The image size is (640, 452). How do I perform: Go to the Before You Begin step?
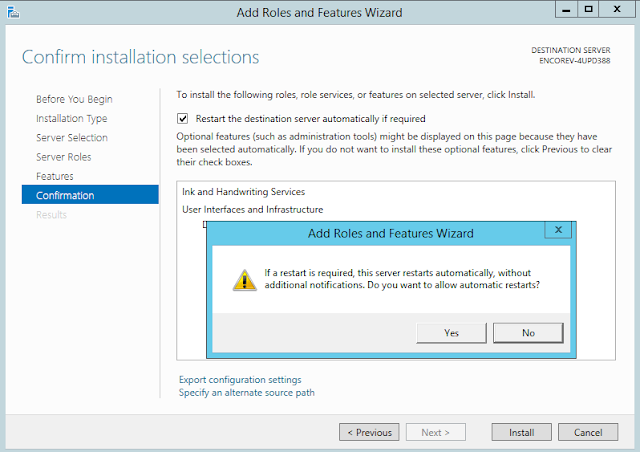pyautogui.click(x=74, y=99)
